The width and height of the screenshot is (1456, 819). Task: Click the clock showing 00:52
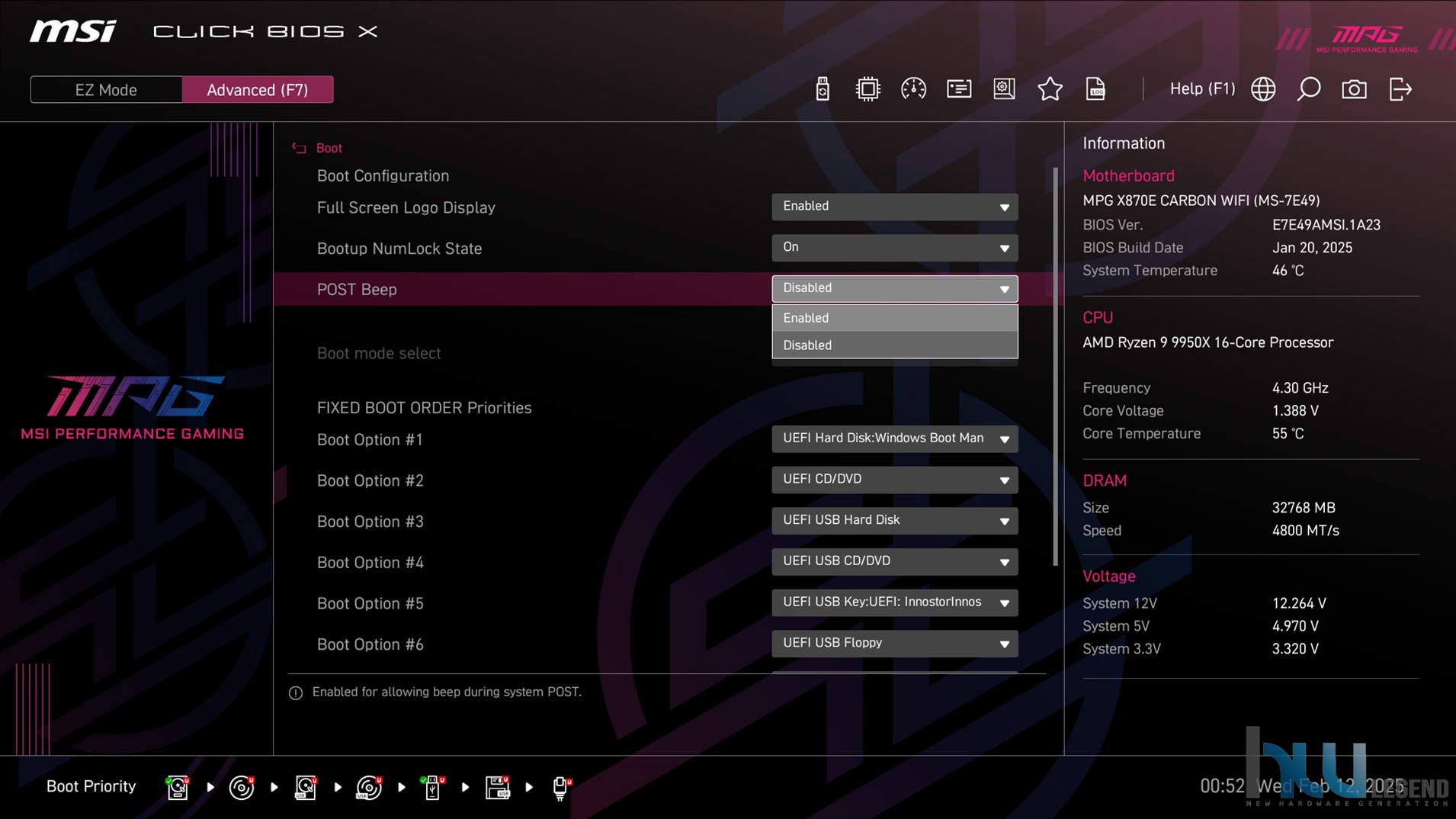1222,786
